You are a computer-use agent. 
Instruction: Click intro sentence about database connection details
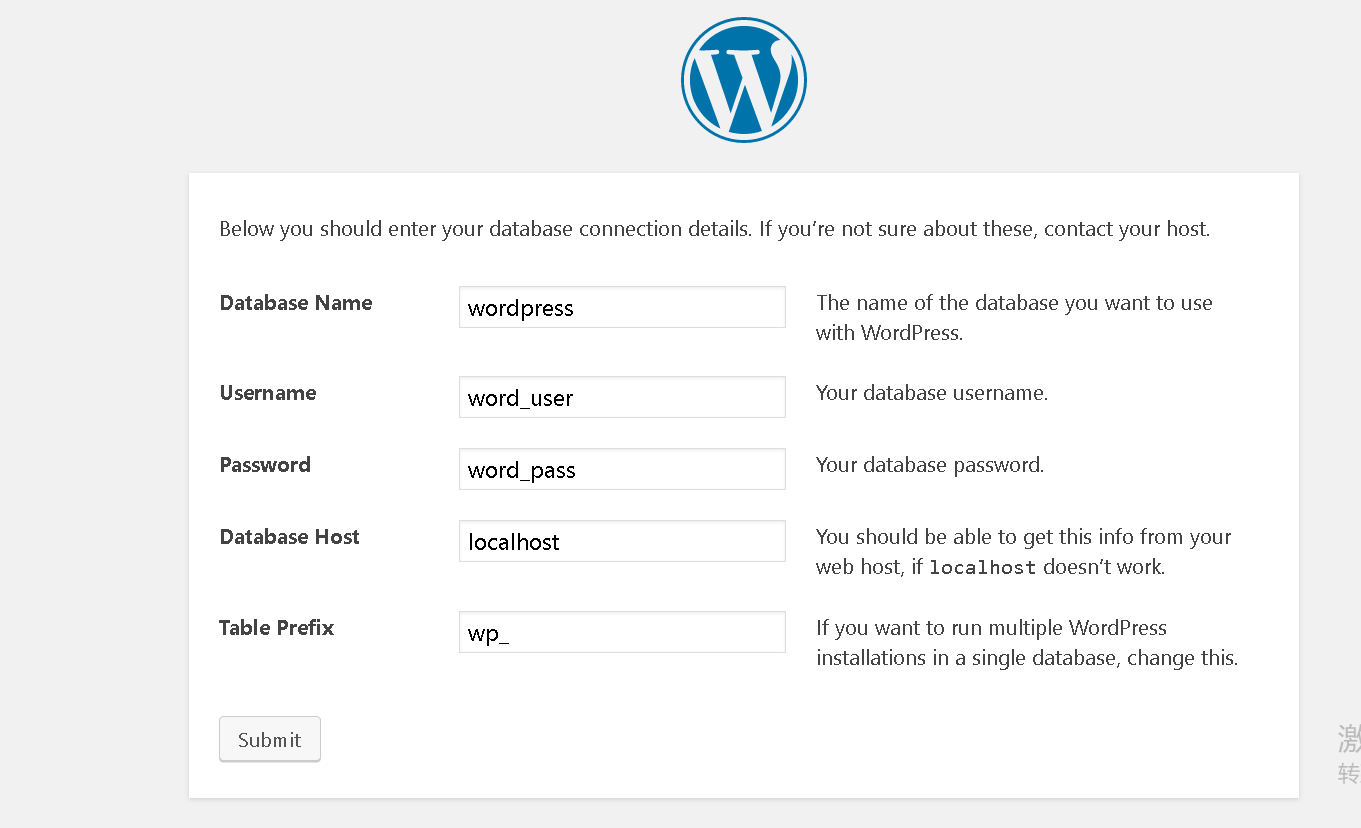click(715, 229)
